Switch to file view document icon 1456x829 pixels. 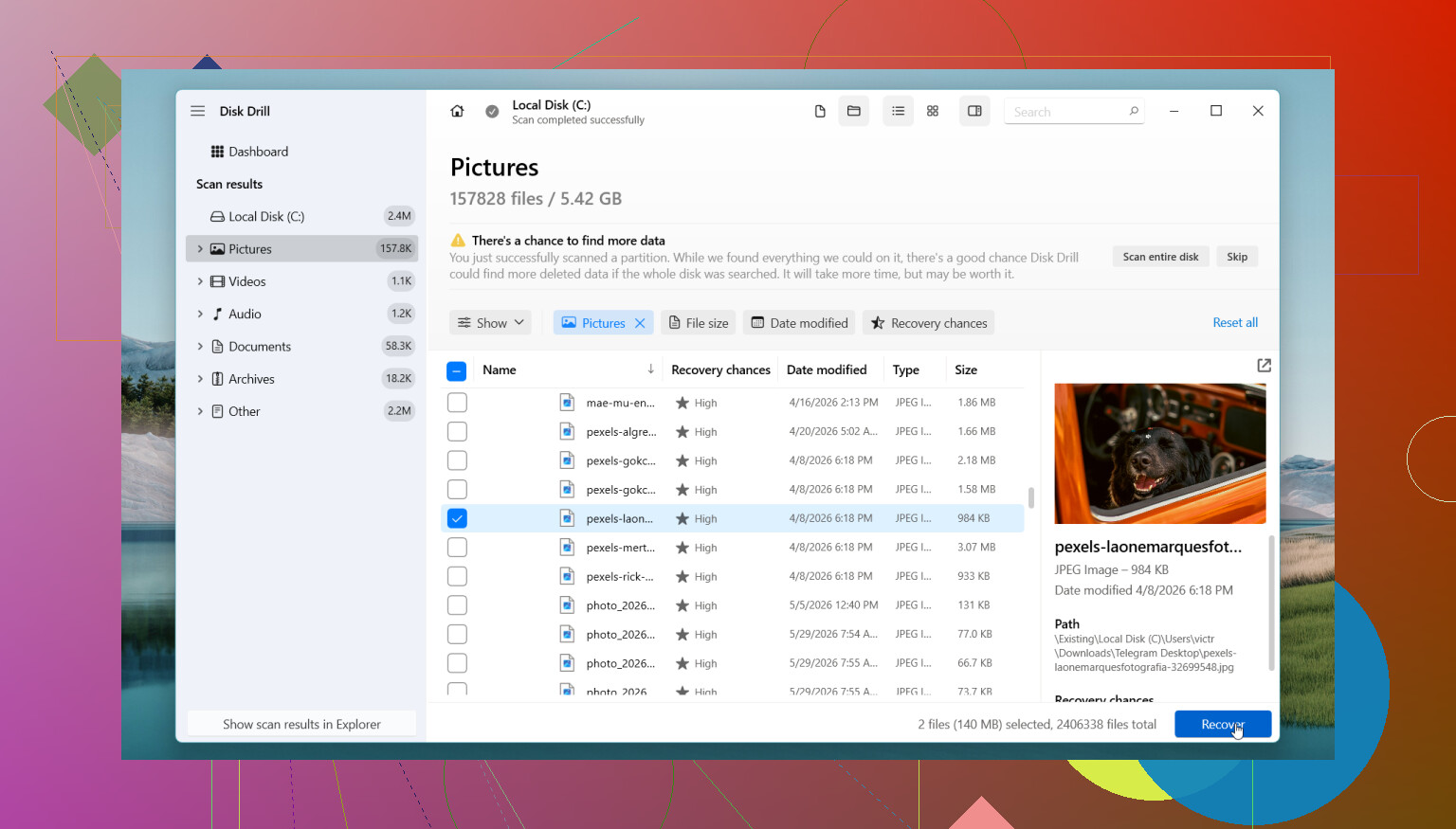[x=820, y=111]
